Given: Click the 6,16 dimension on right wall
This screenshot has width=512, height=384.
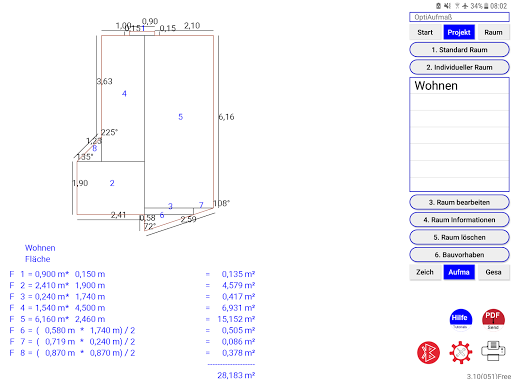Looking at the screenshot, I should [226, 117].
